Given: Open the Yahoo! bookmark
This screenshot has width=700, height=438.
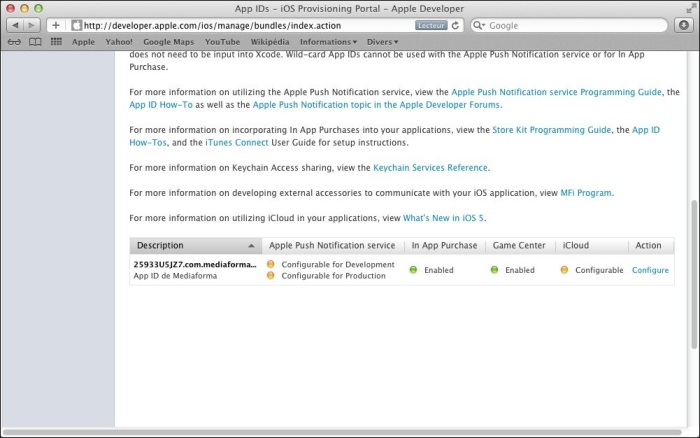Looking at the screenshot, I should point(119,42).
